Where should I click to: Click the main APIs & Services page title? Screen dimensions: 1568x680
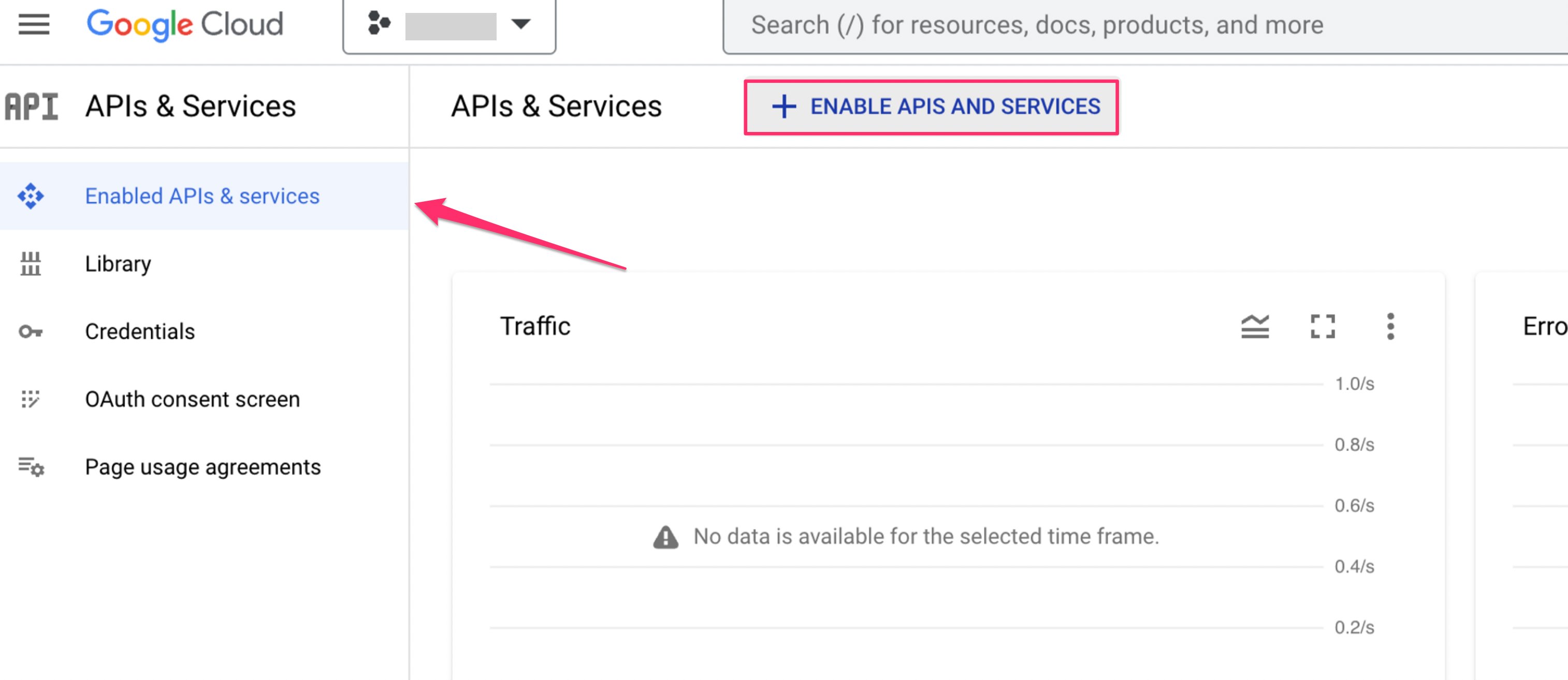click(556, 107)
